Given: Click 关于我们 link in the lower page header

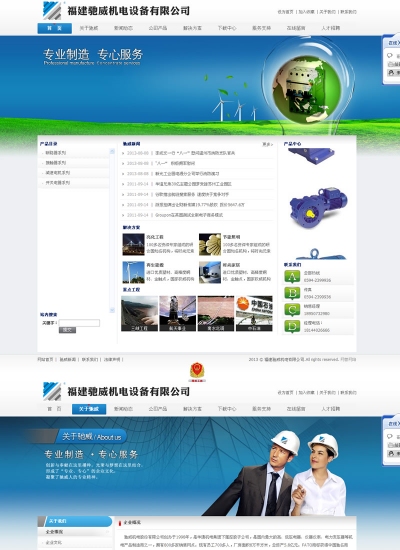Looking at the screenshot, I should click(x=327, y=393).
